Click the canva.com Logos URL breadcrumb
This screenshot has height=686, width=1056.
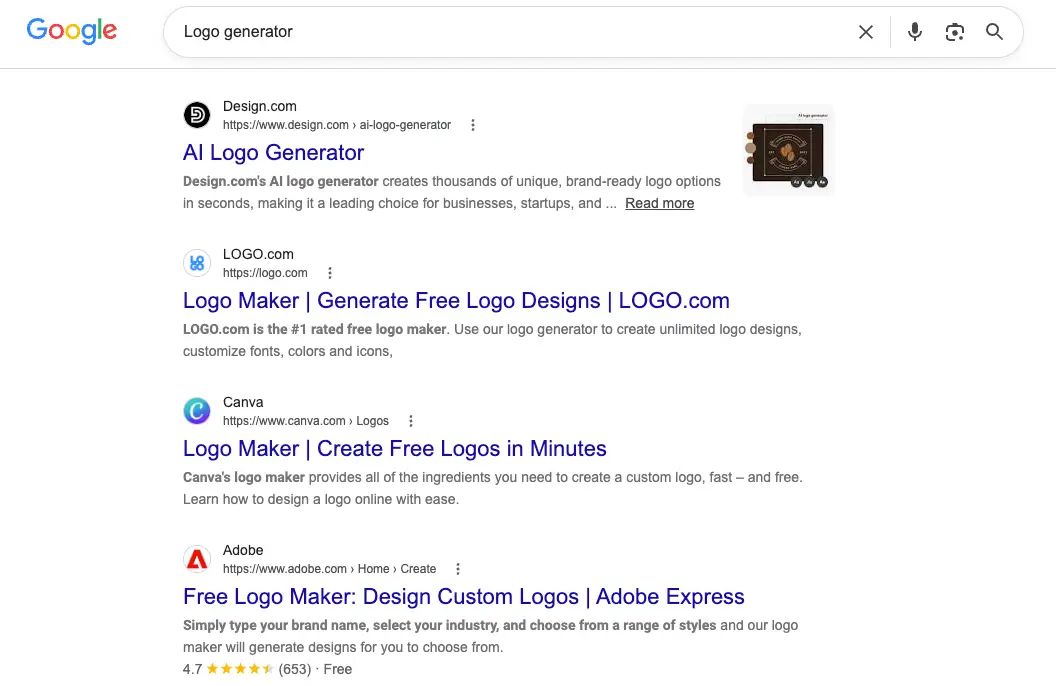306,421
